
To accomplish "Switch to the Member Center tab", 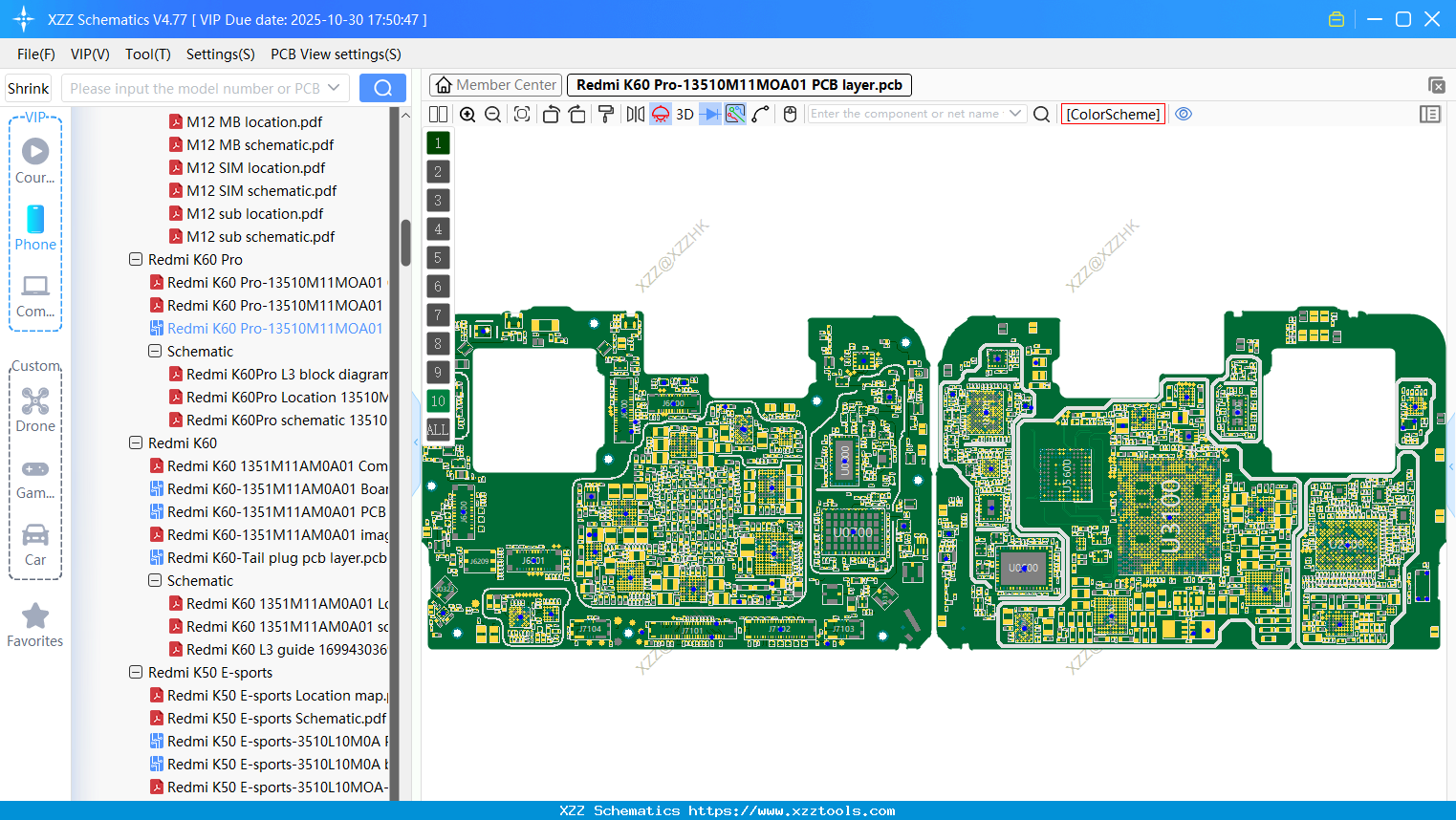I will [x=494, y=85].
